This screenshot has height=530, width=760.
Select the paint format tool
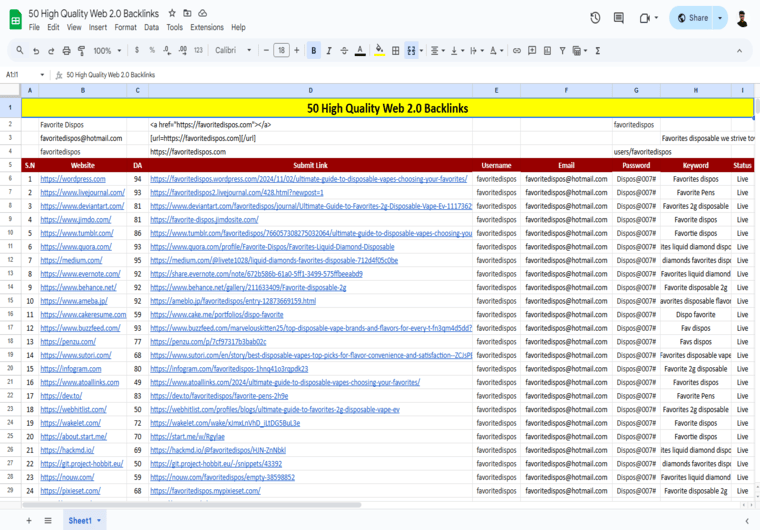(83, 50)
